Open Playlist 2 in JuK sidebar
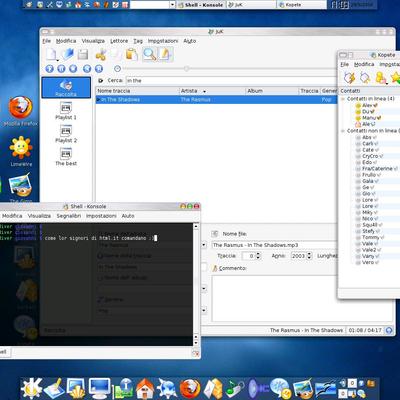 (x=66, y=134)
